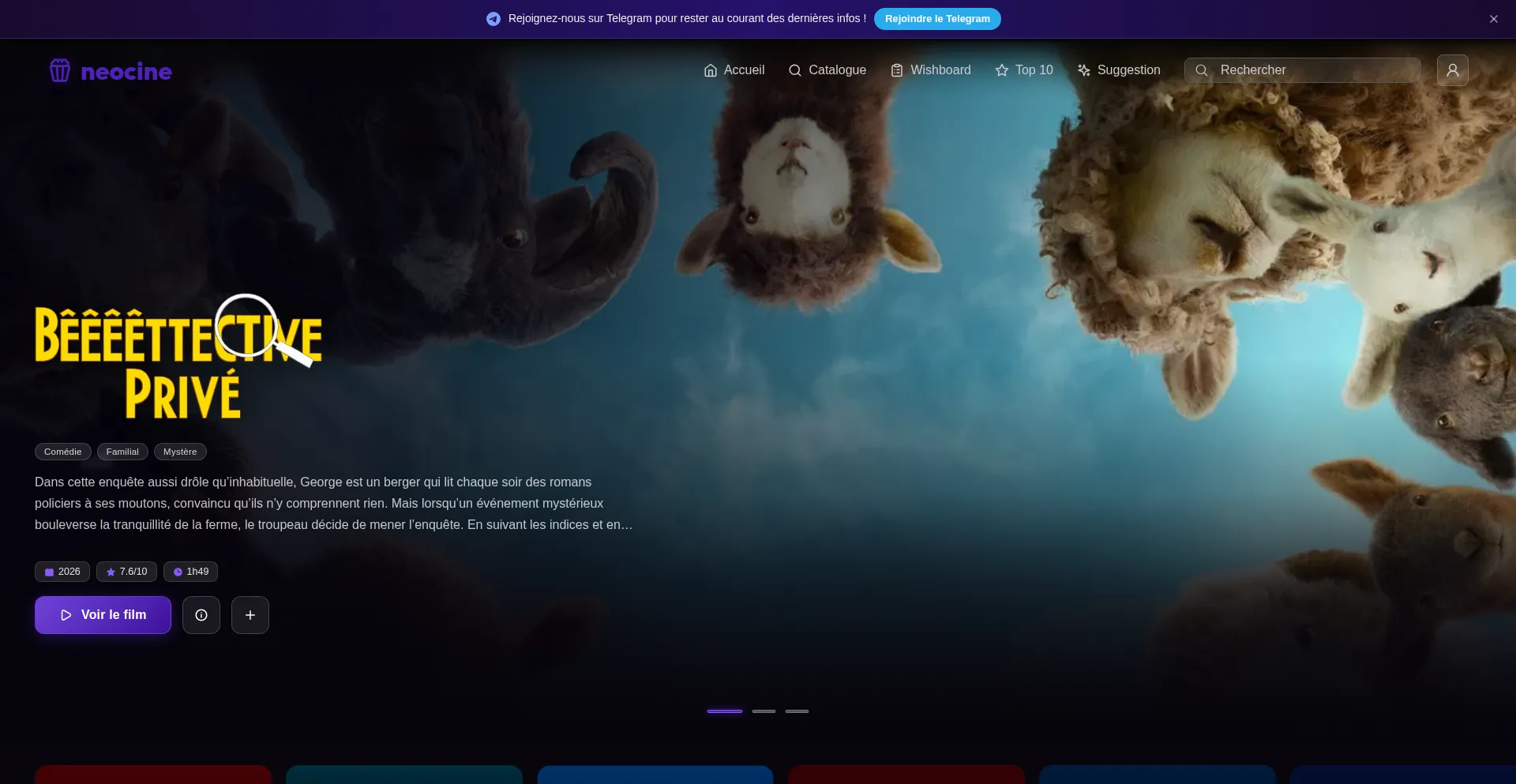Open the Wishboard page
The width and height of the screenshot is (1516, 784).
[x=930, y=70]
